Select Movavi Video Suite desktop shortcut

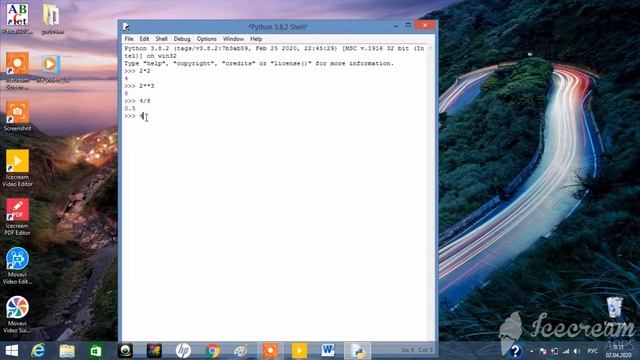pyautogui.click(x=17, y=315)
